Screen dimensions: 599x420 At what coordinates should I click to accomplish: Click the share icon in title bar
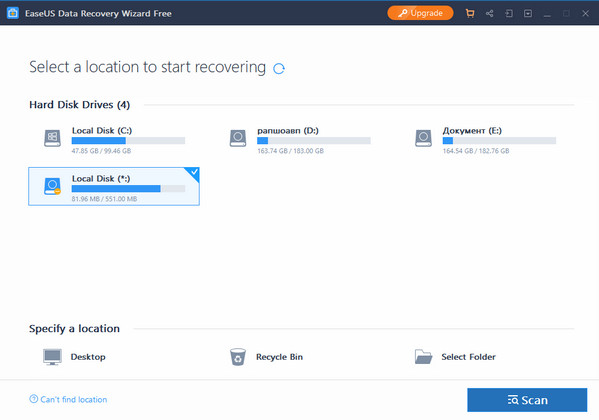(489, 14)
